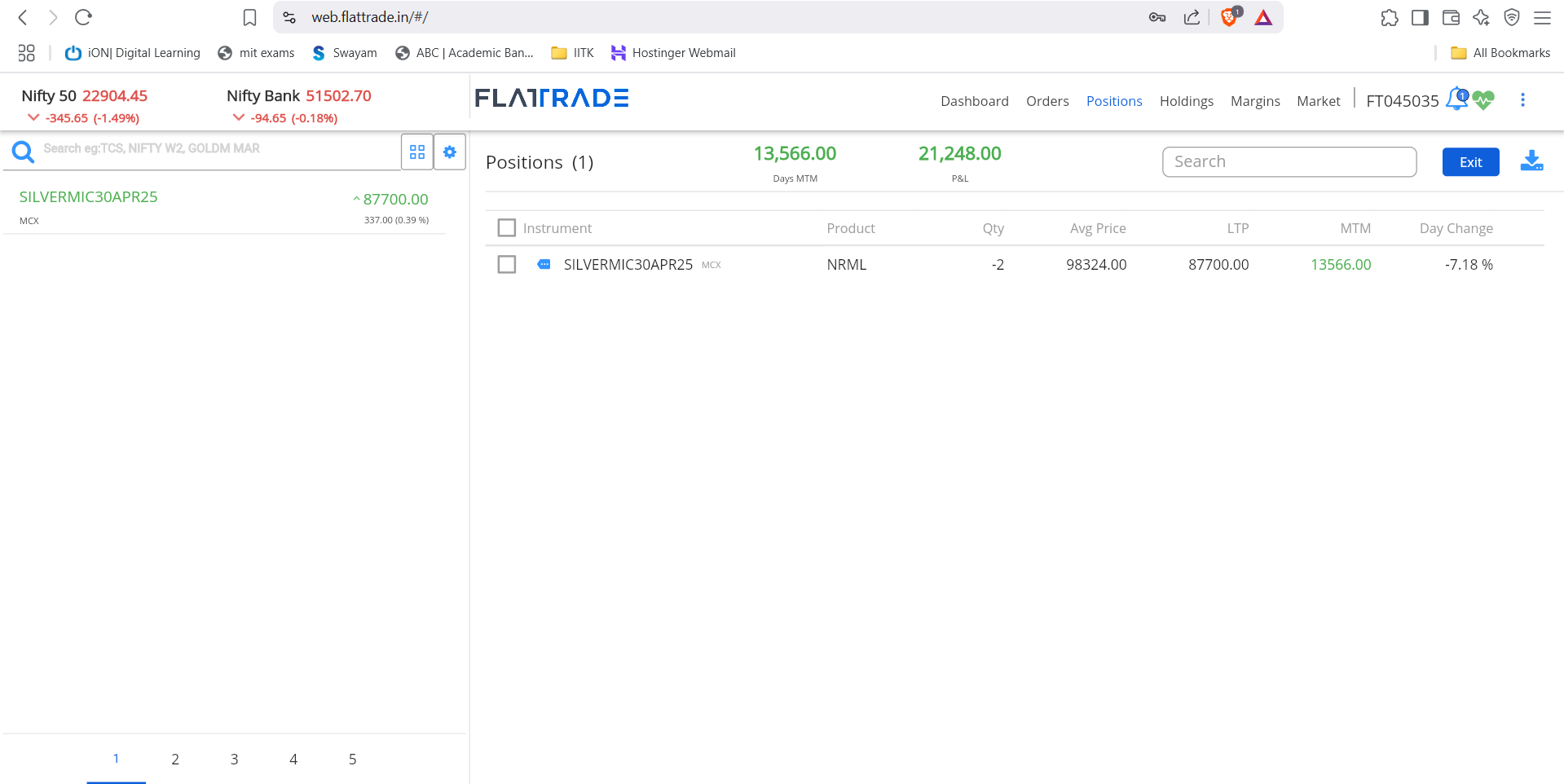
Task: Download positions using the download icon
Action: click(x=1531, y=161)
